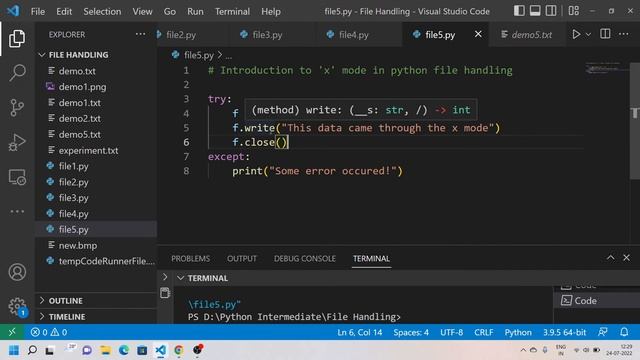Viewport: 640px width, 360px height.
Task: Open the Accounts menu icon
Action: point(17,272)
